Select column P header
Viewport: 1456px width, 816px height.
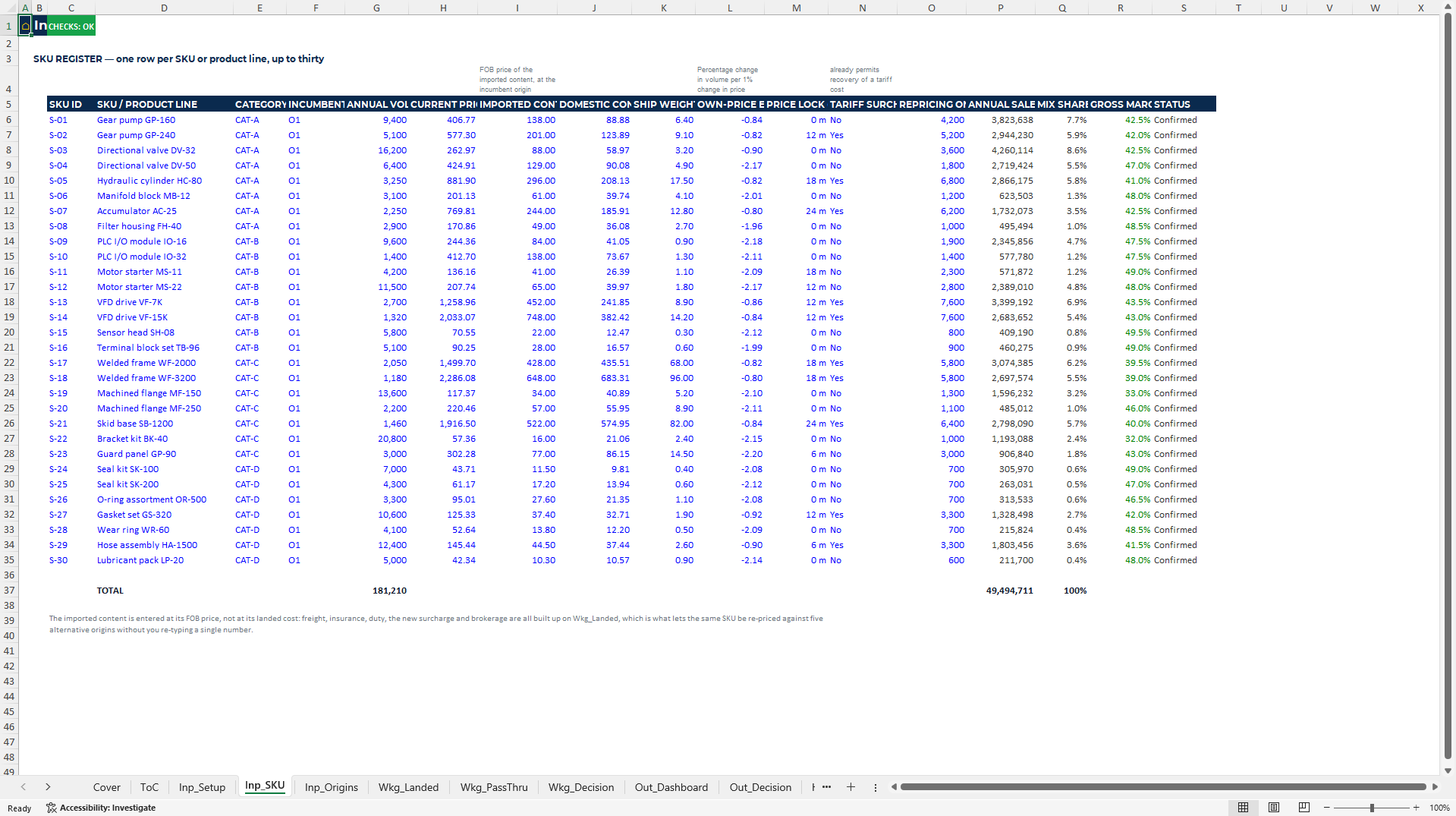pos(1000,8)
